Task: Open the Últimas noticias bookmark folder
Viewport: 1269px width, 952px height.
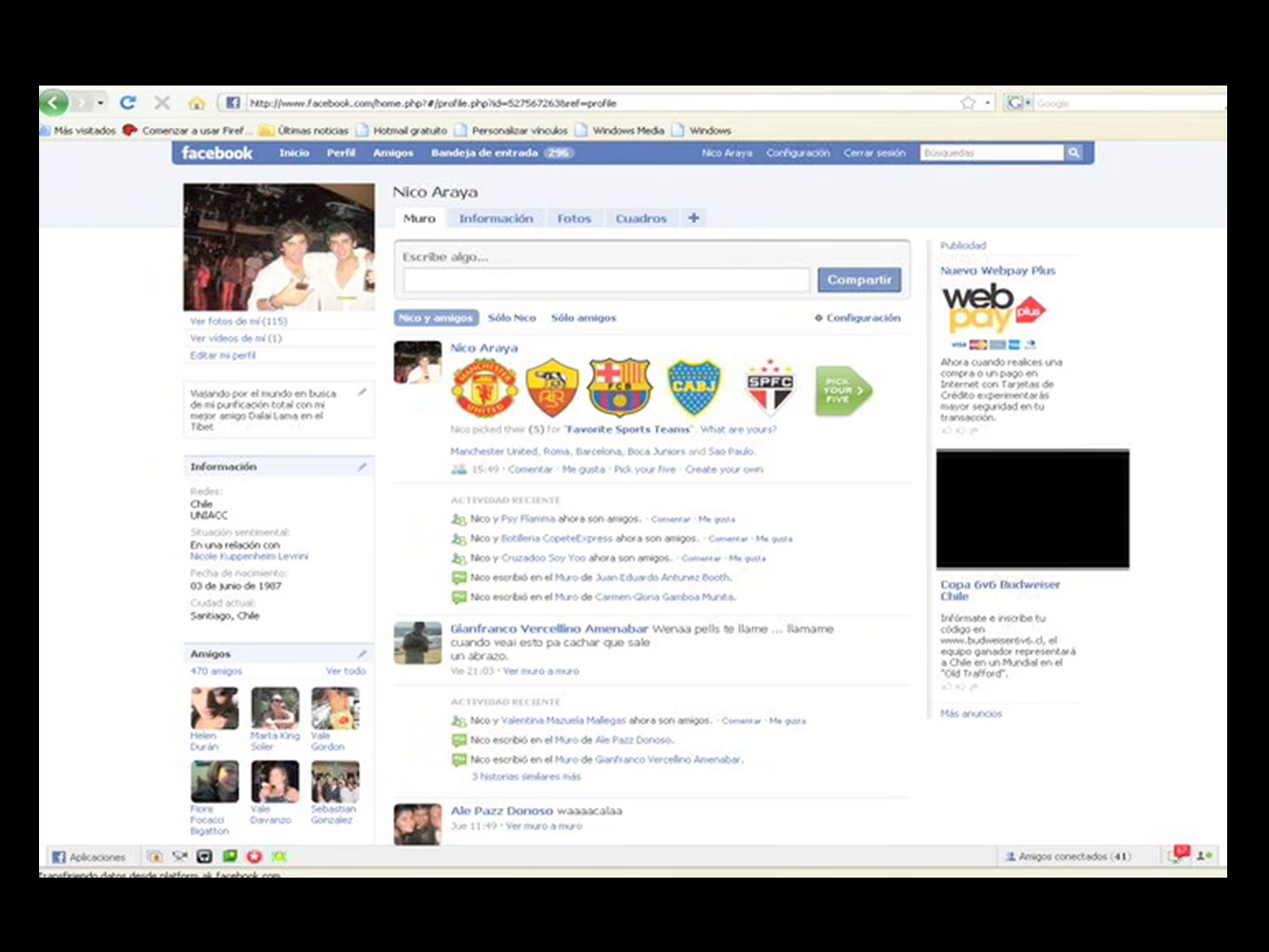Action: [304, 130]
